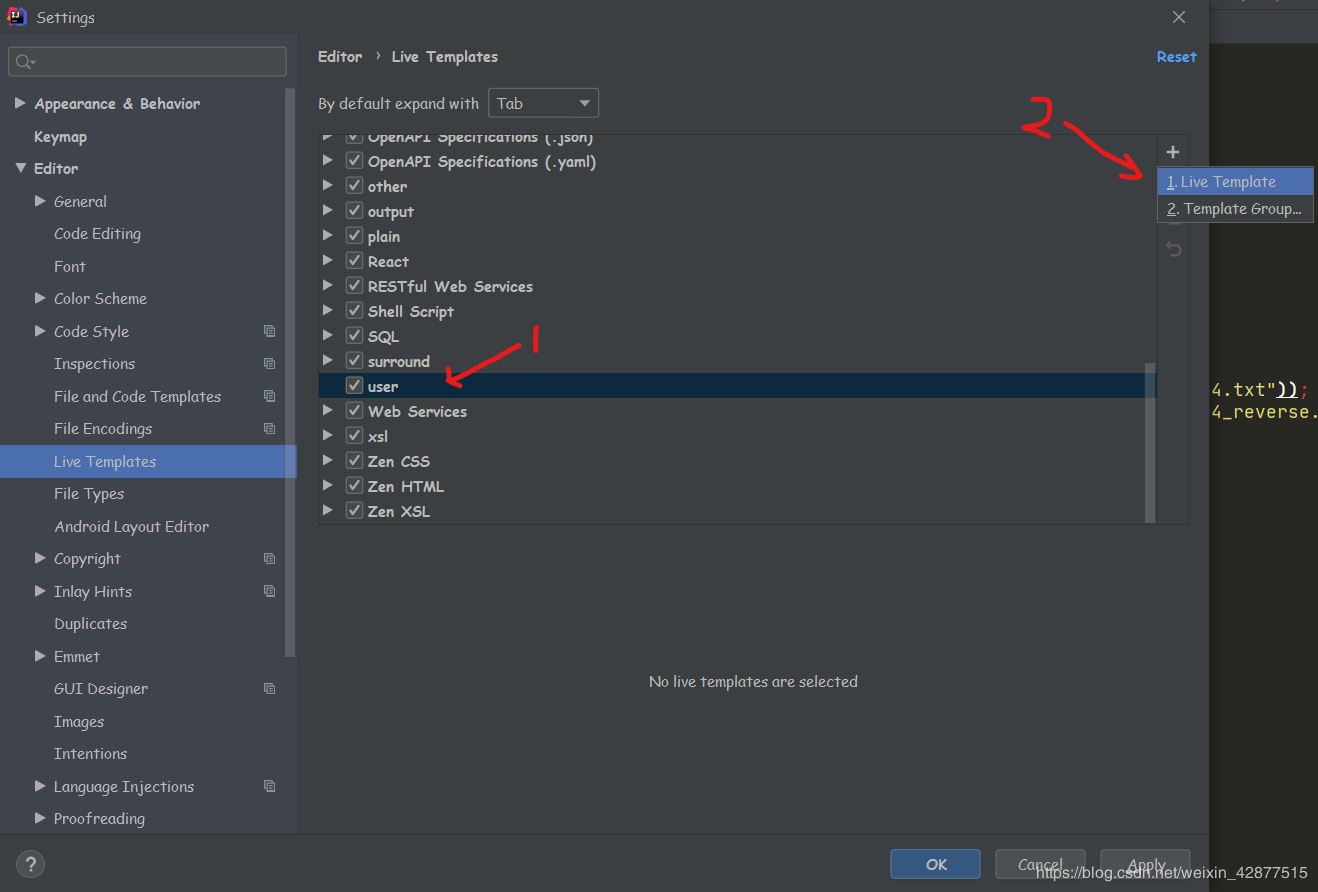Uncheck the surround template group checkbox
The width and height of the screenshot is (1318, 892).
[x=354, y=360]
